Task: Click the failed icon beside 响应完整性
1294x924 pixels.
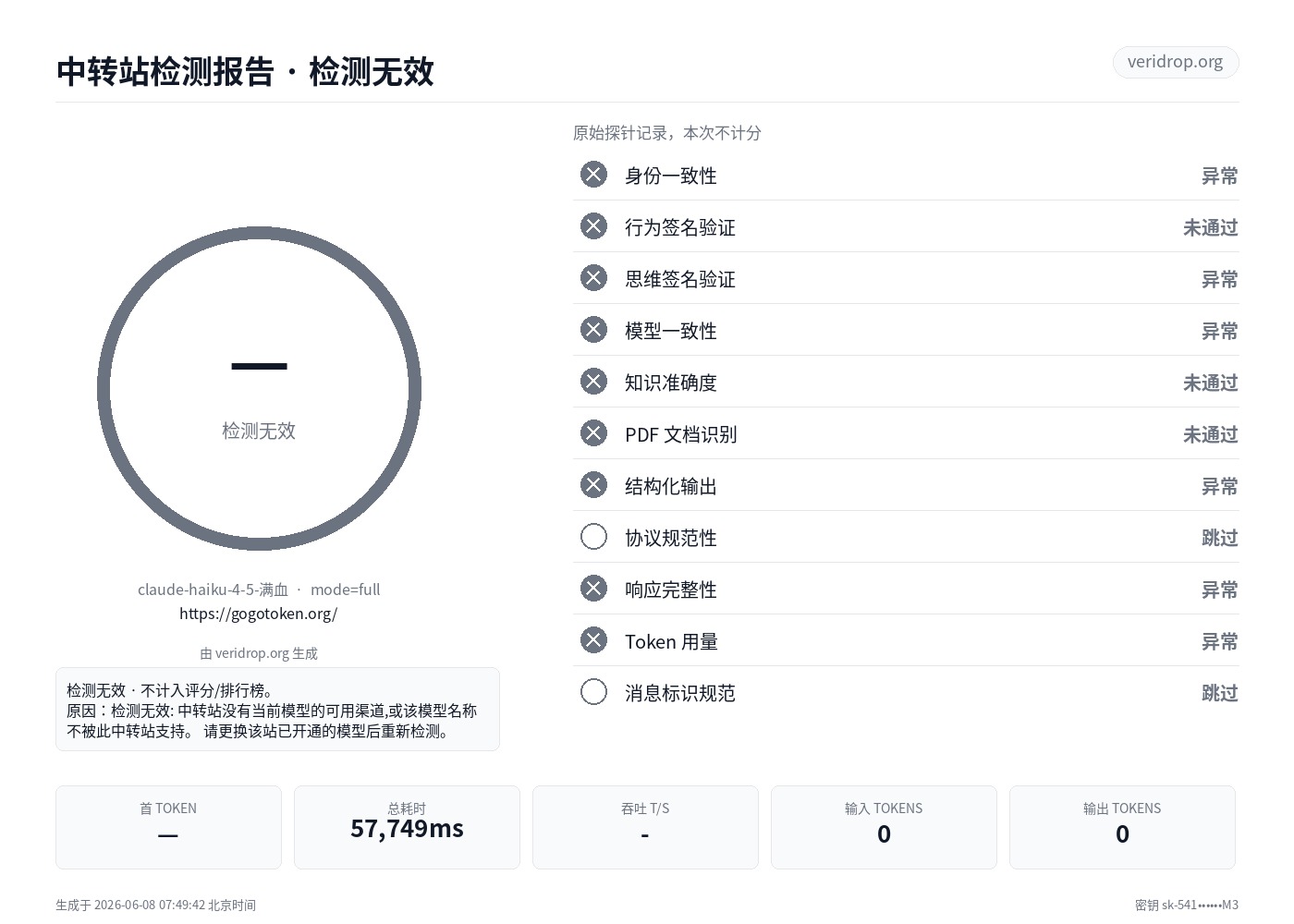Action: [x=593, y=589]
